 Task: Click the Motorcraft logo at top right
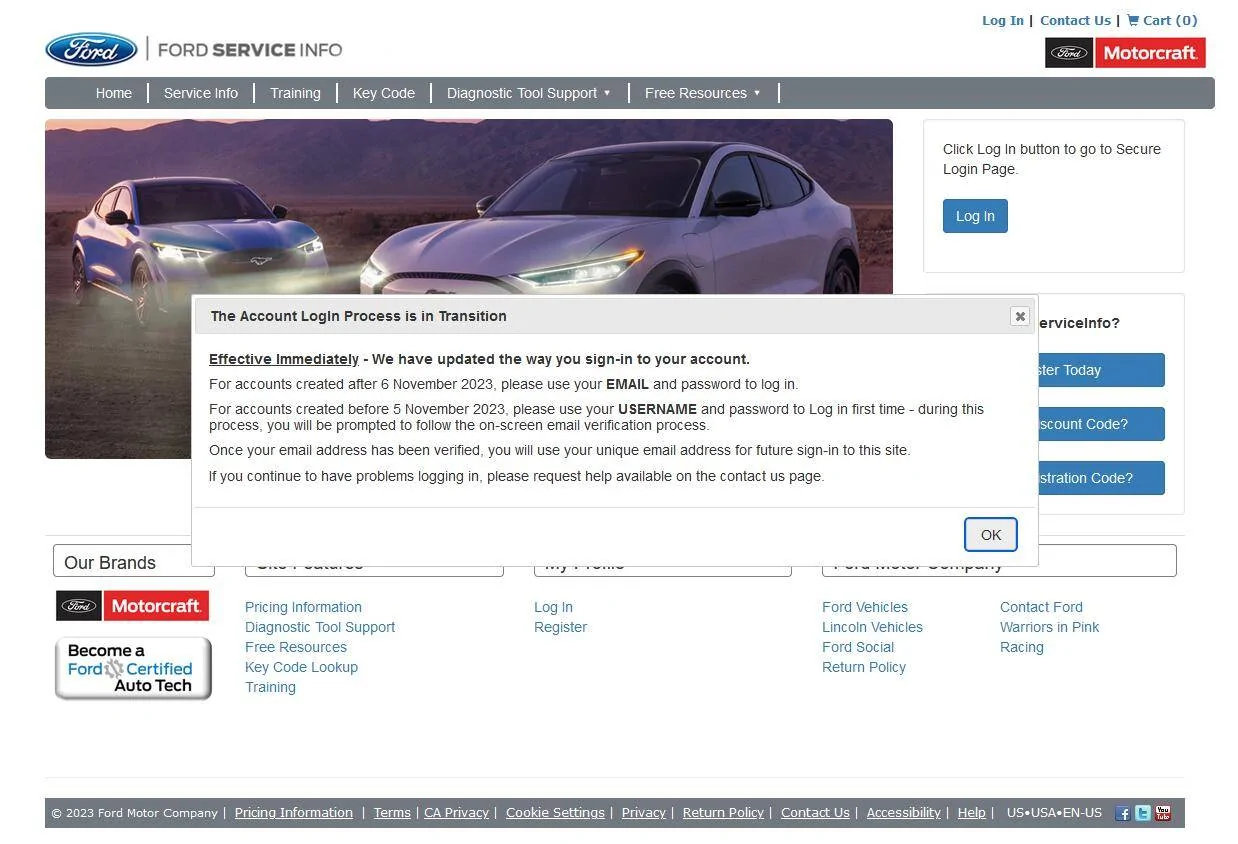point(1125,53)
